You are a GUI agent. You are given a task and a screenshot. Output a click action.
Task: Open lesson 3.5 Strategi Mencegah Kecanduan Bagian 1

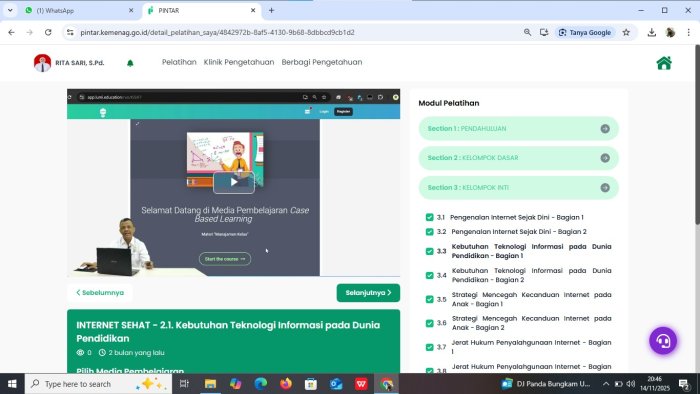click(x=531, y=299)
